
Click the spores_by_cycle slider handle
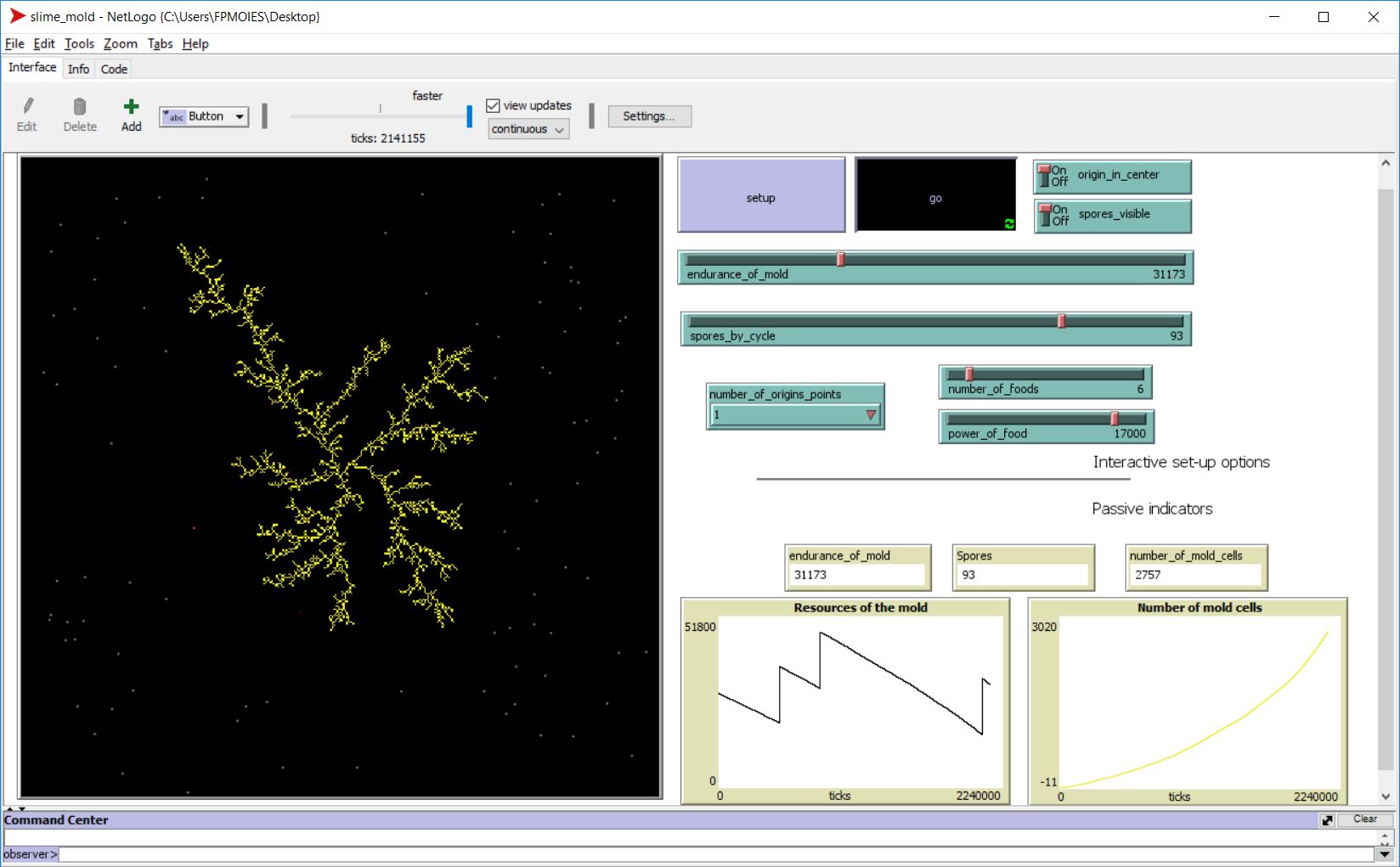(x=1061, y=321)
